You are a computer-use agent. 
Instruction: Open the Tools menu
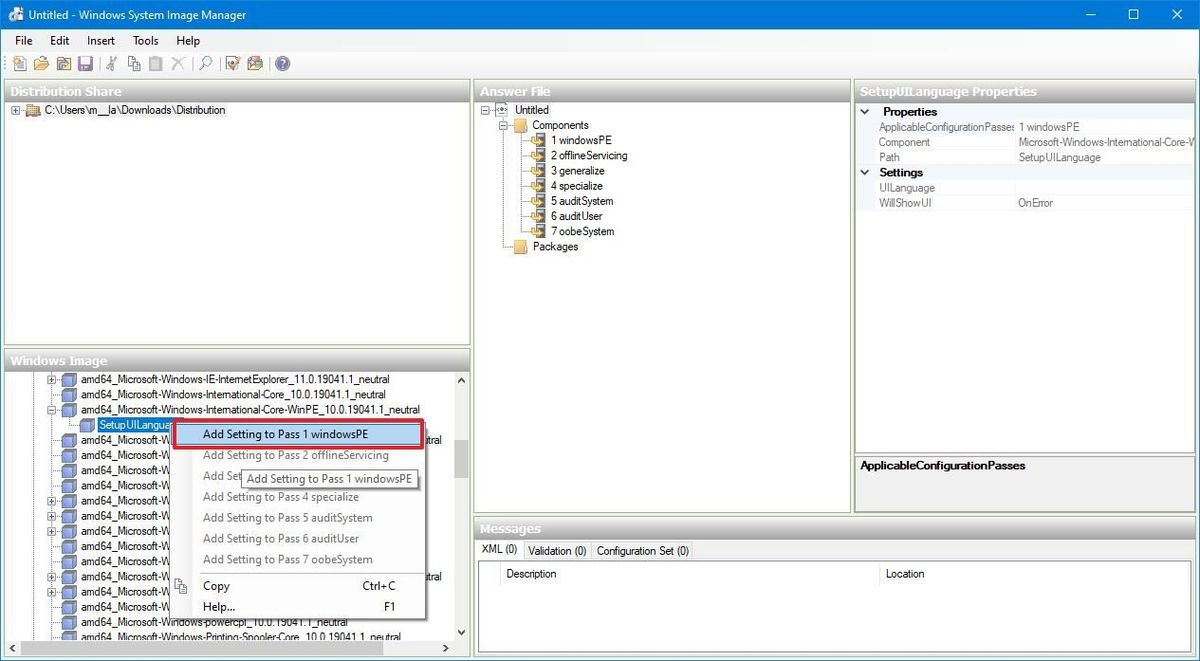145,41
